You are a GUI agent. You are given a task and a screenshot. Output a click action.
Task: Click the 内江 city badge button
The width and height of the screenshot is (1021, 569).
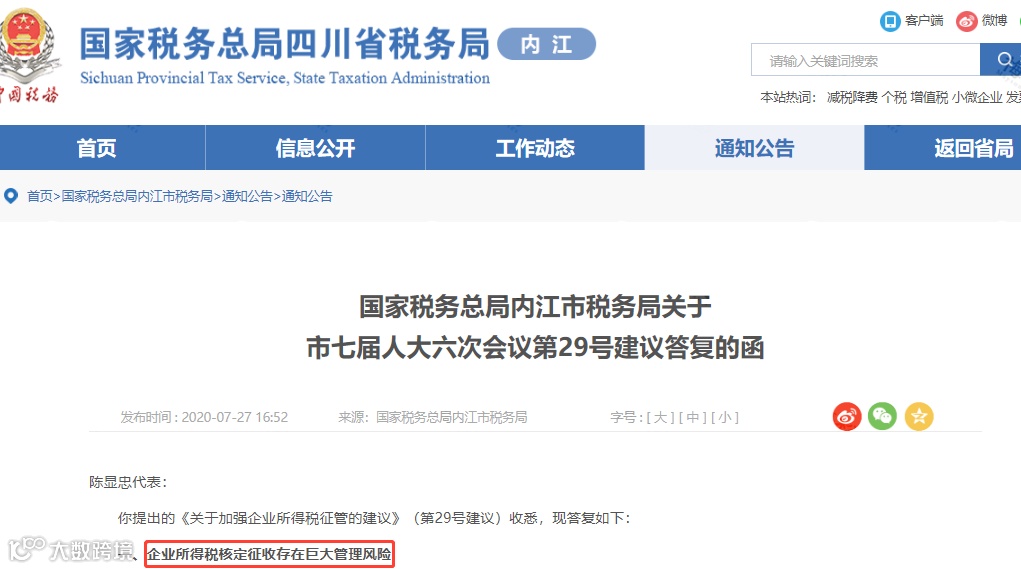[x=546, y=44]
